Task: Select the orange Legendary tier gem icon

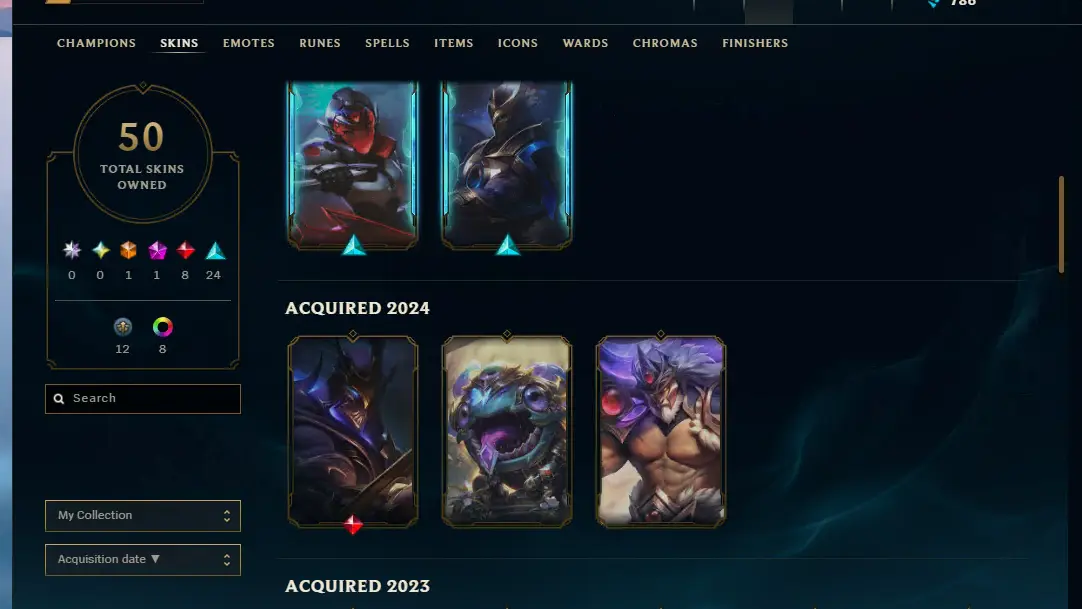Action: (x=128, y=250)
